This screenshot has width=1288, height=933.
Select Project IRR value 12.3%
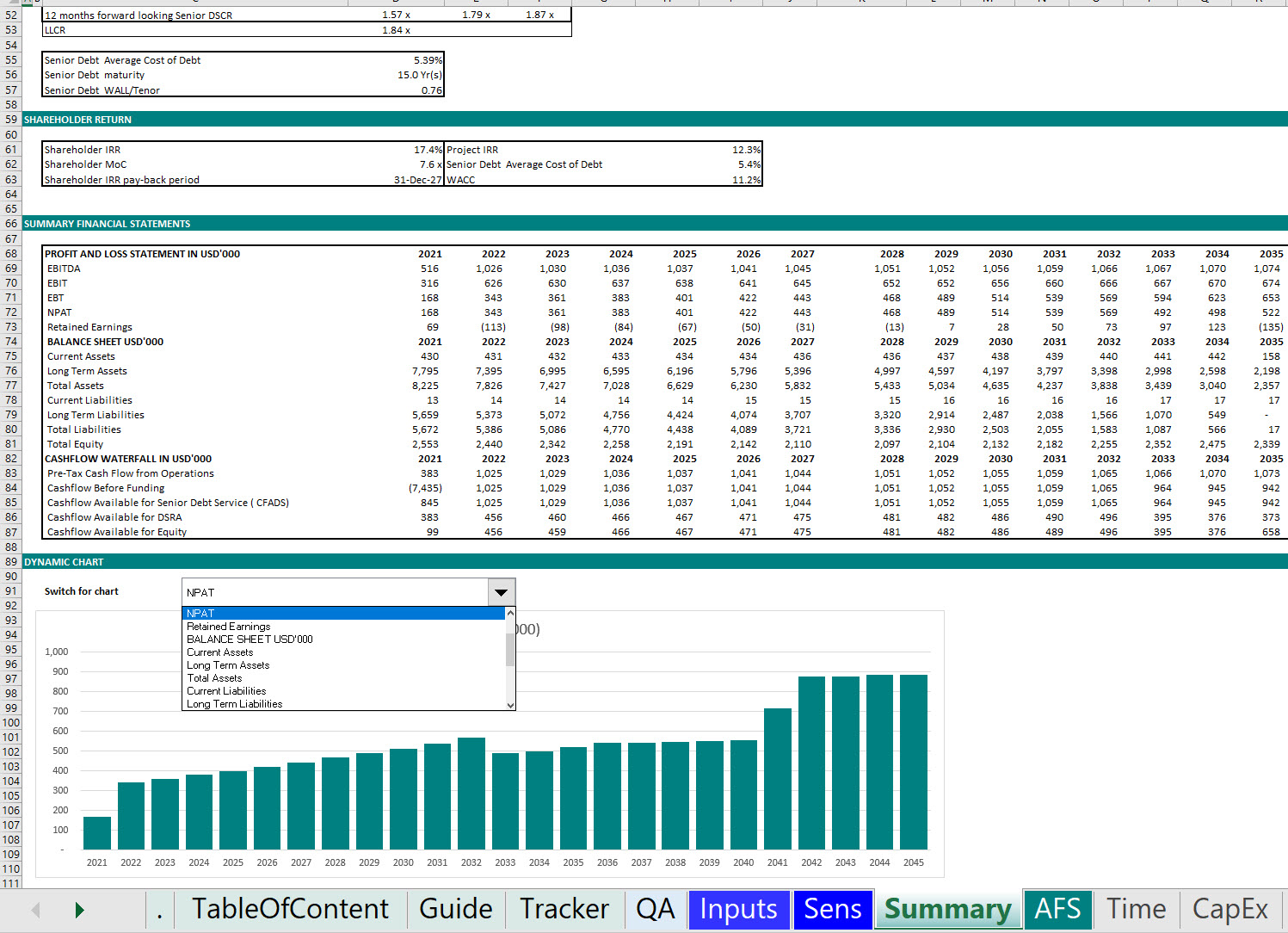pyautogui.click(x=746, y=150)
